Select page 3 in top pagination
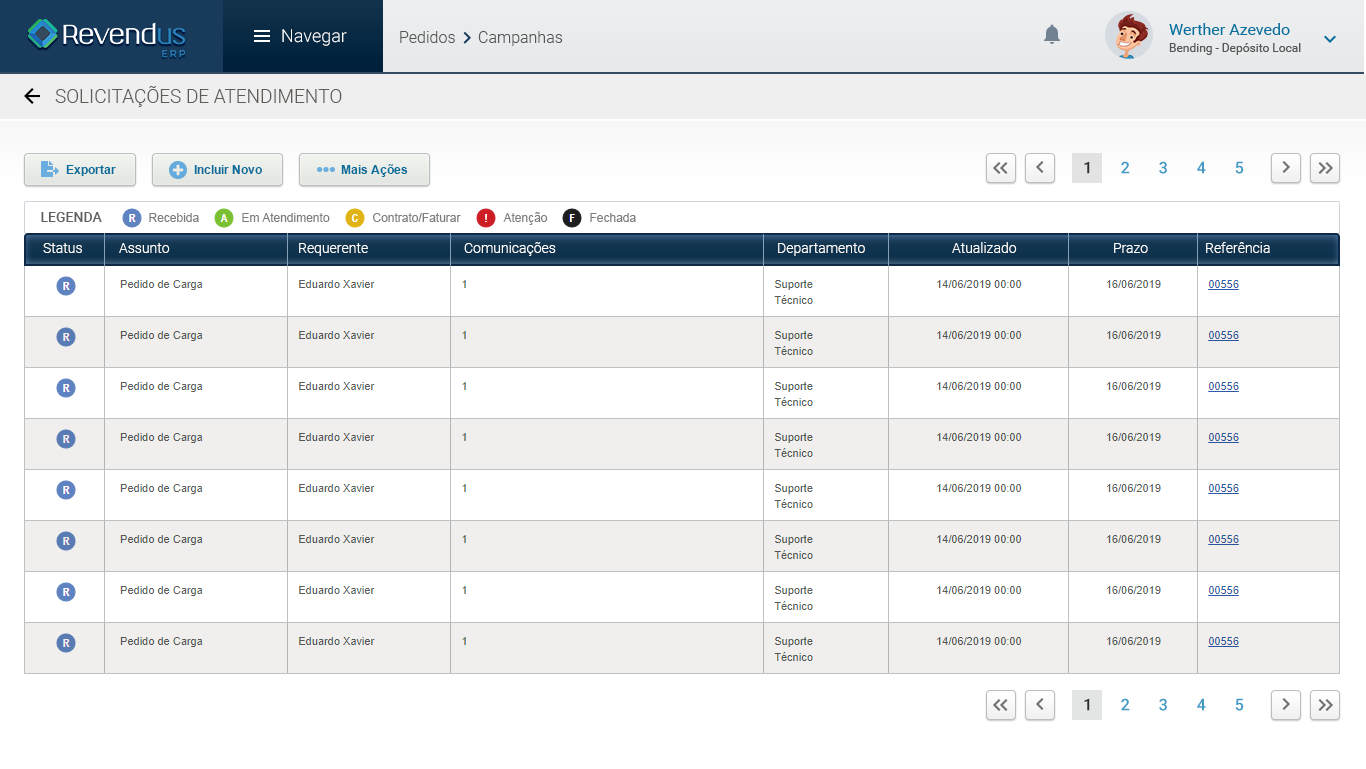This screenshot has width=1366, height=769. [x=1163, y=168]
